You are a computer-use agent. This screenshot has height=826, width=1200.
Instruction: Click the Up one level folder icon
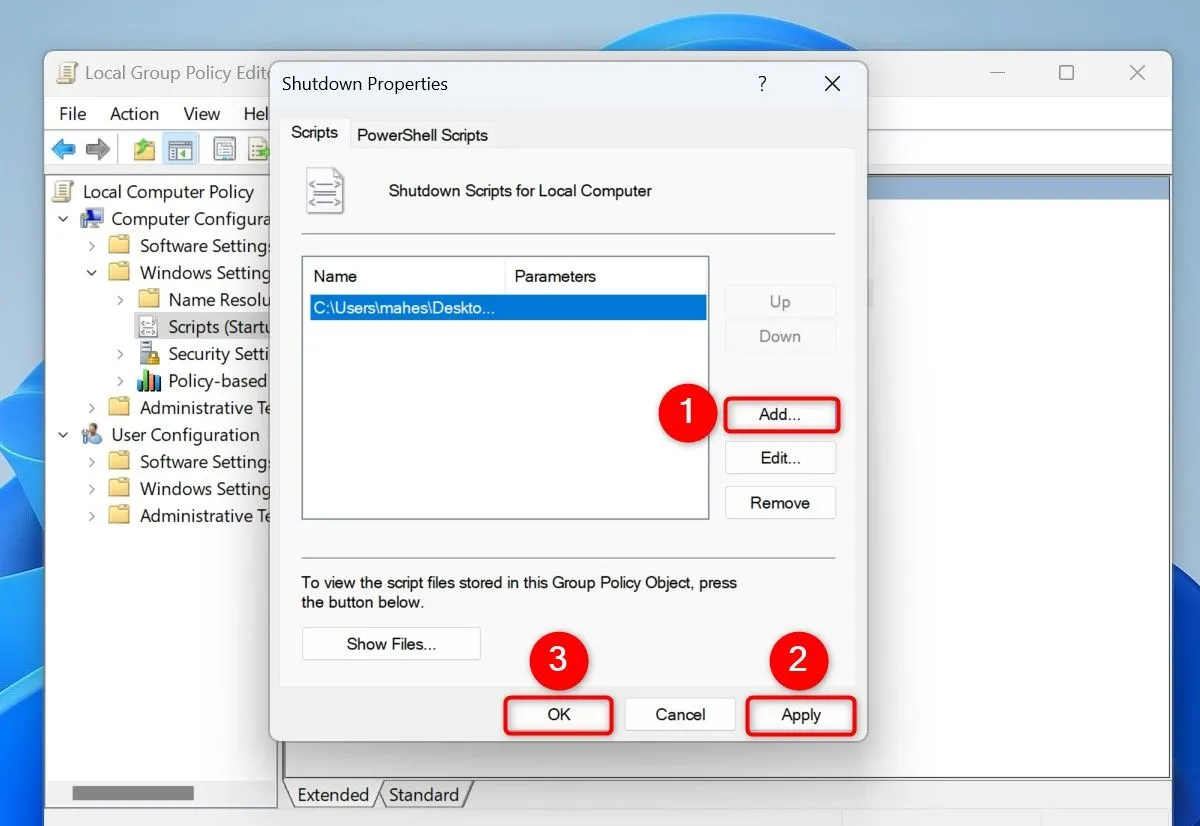click(x=142, y=148)
